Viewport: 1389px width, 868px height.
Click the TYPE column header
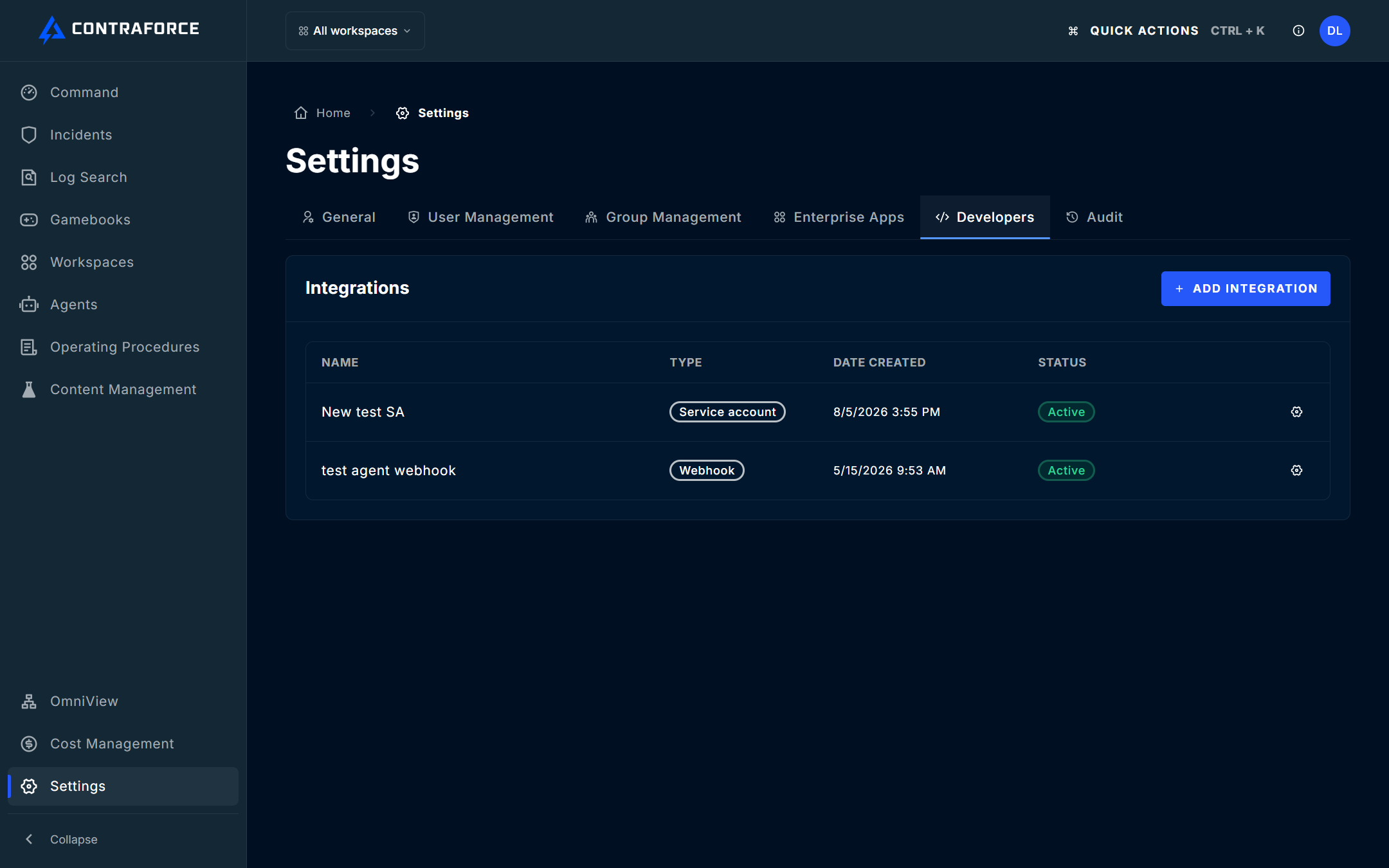point(685,363)
